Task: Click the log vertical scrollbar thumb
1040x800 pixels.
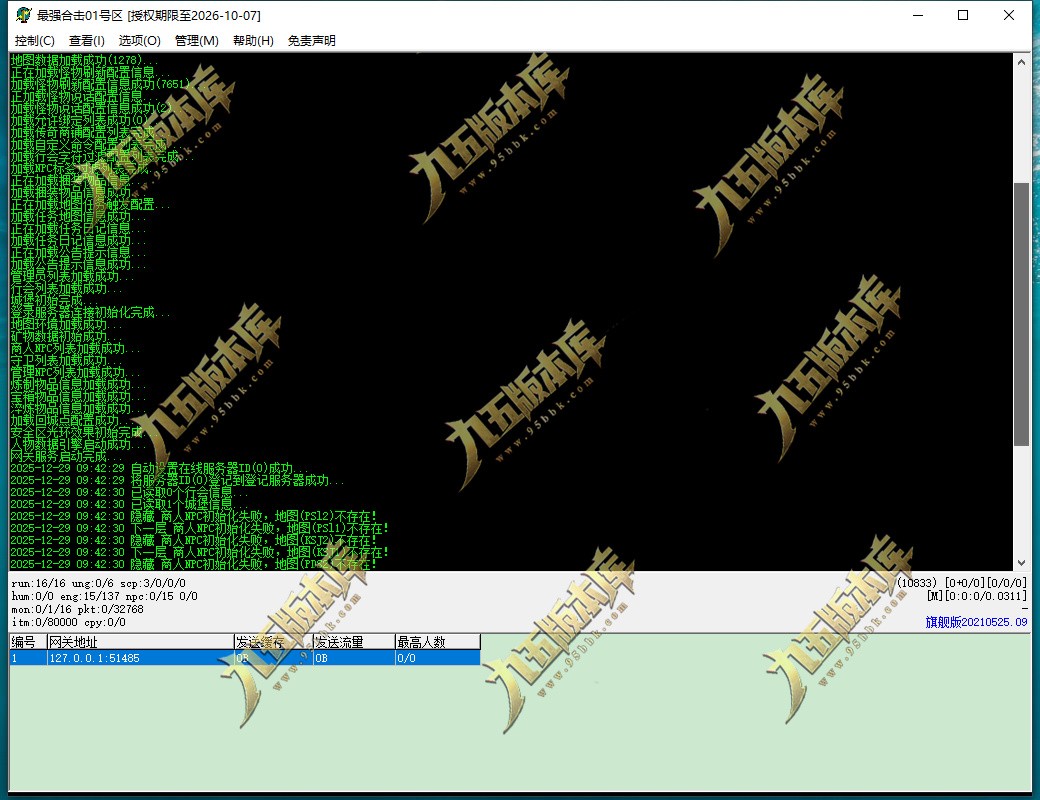Action: point(1021,314)
